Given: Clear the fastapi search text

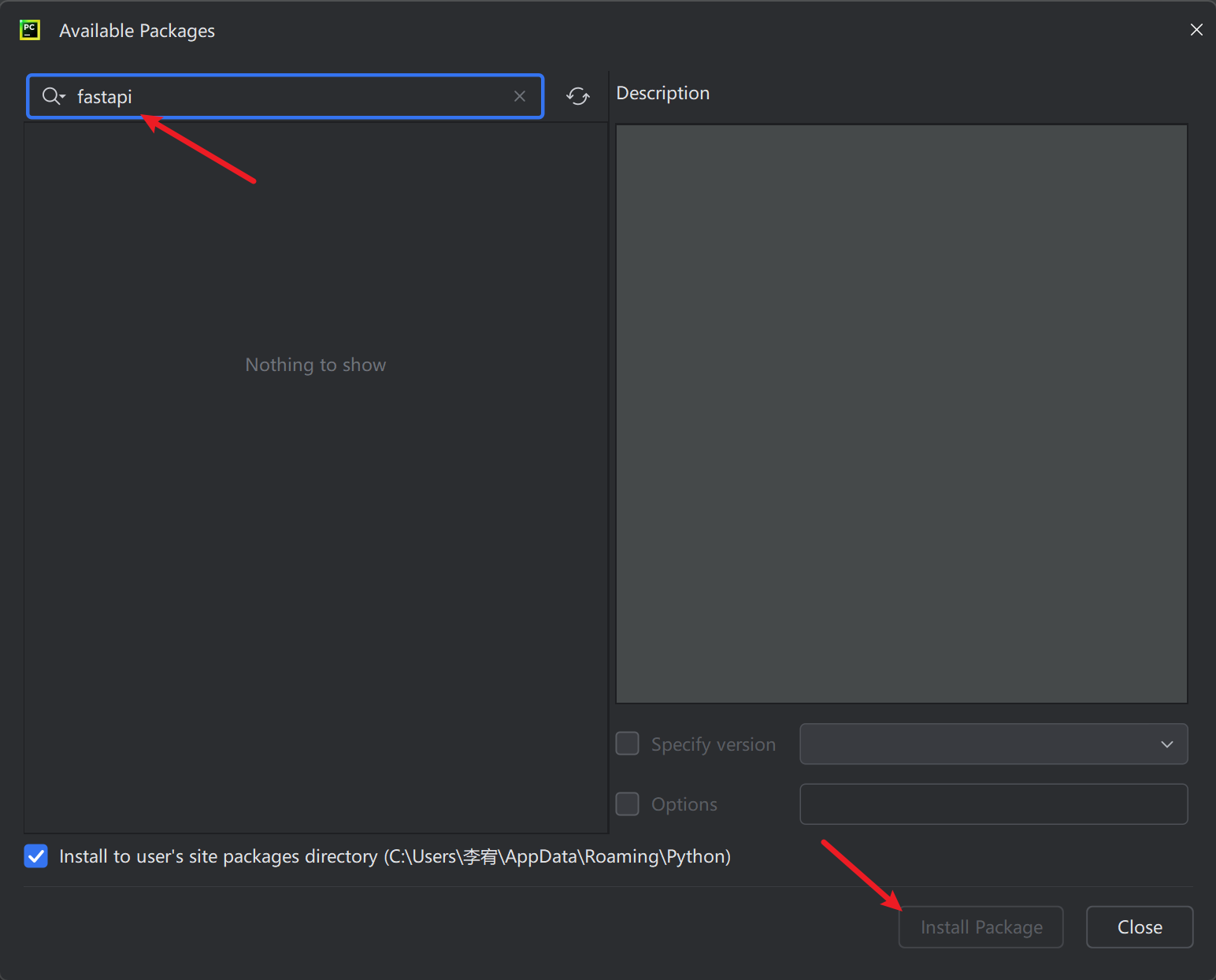Looking at the screenshot, I should [x=520, y=96].
